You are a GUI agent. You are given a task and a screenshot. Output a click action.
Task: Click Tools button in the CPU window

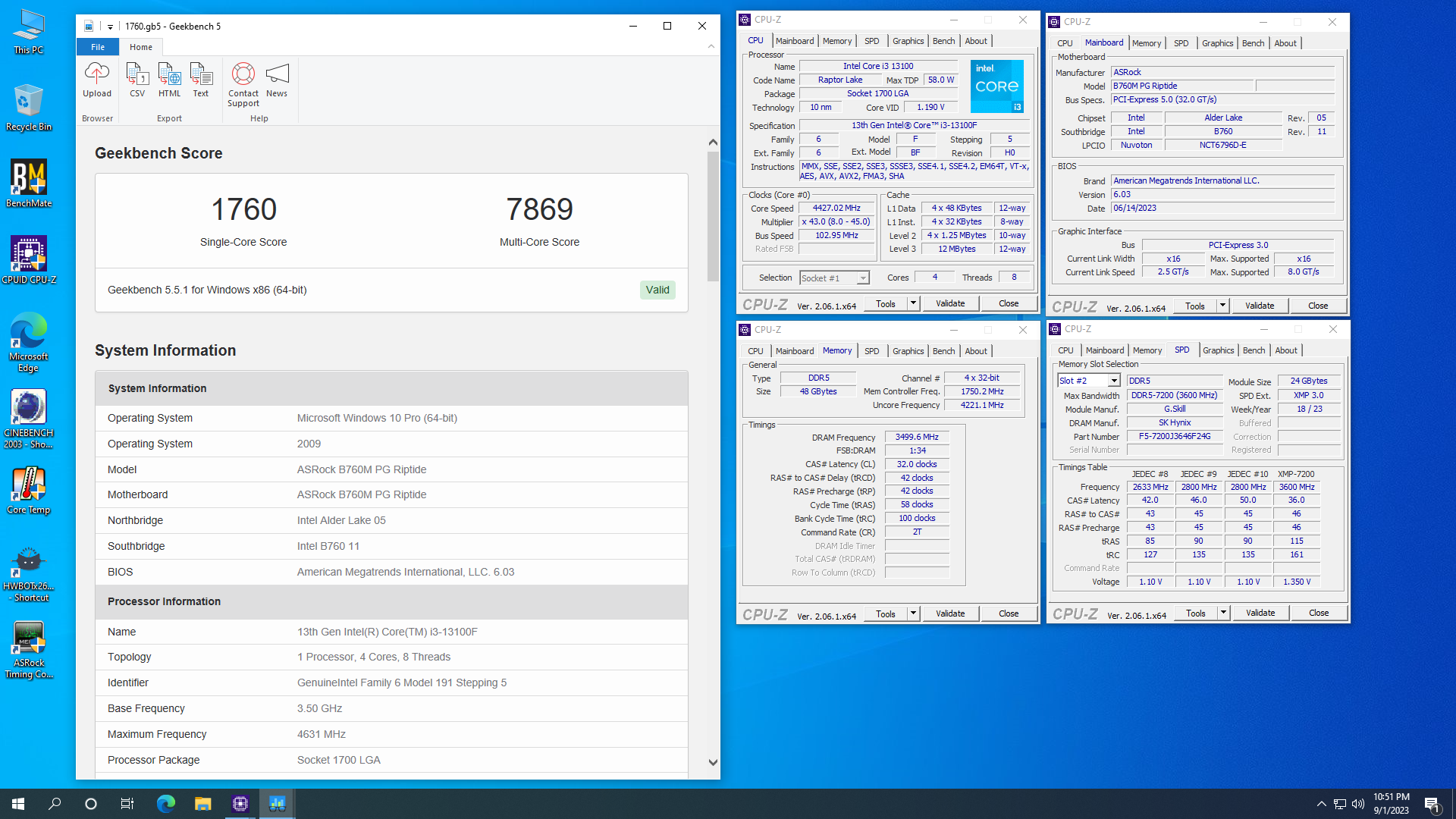(x=885, y=303)
